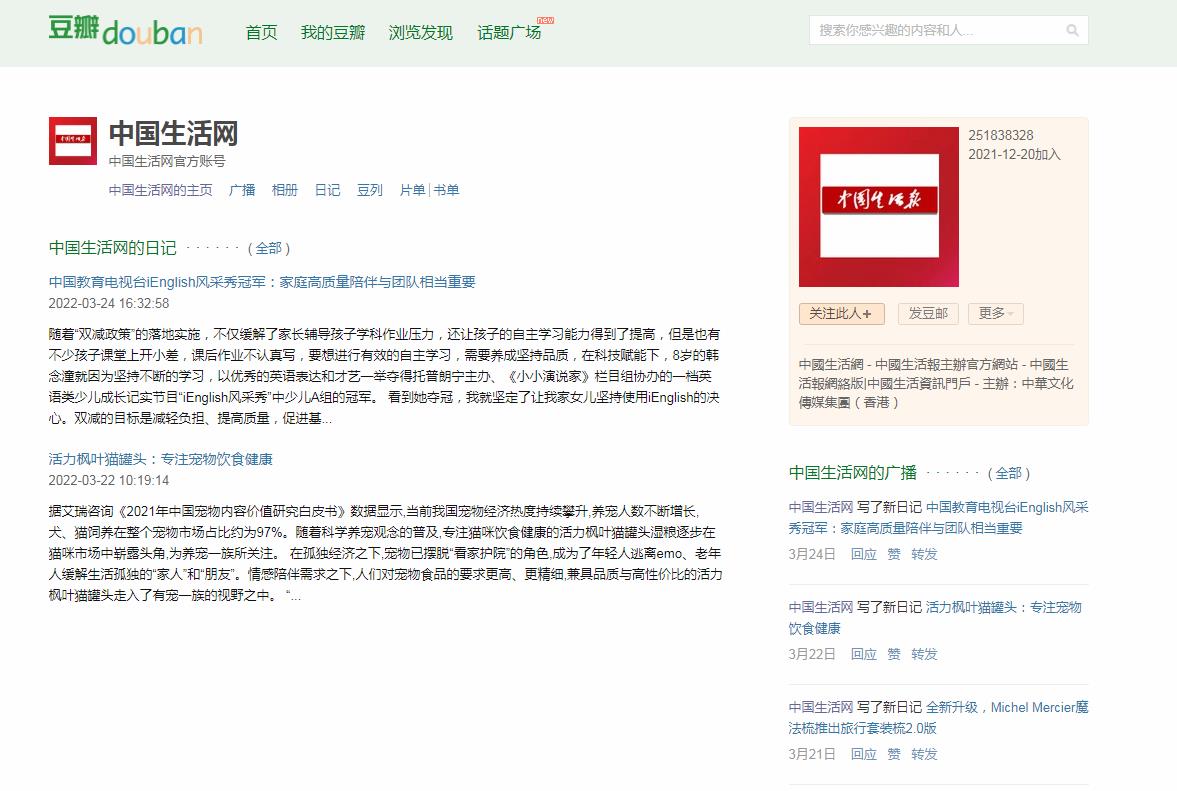Click 回应 on the 3月24日 broadcast

coord(864,555)
